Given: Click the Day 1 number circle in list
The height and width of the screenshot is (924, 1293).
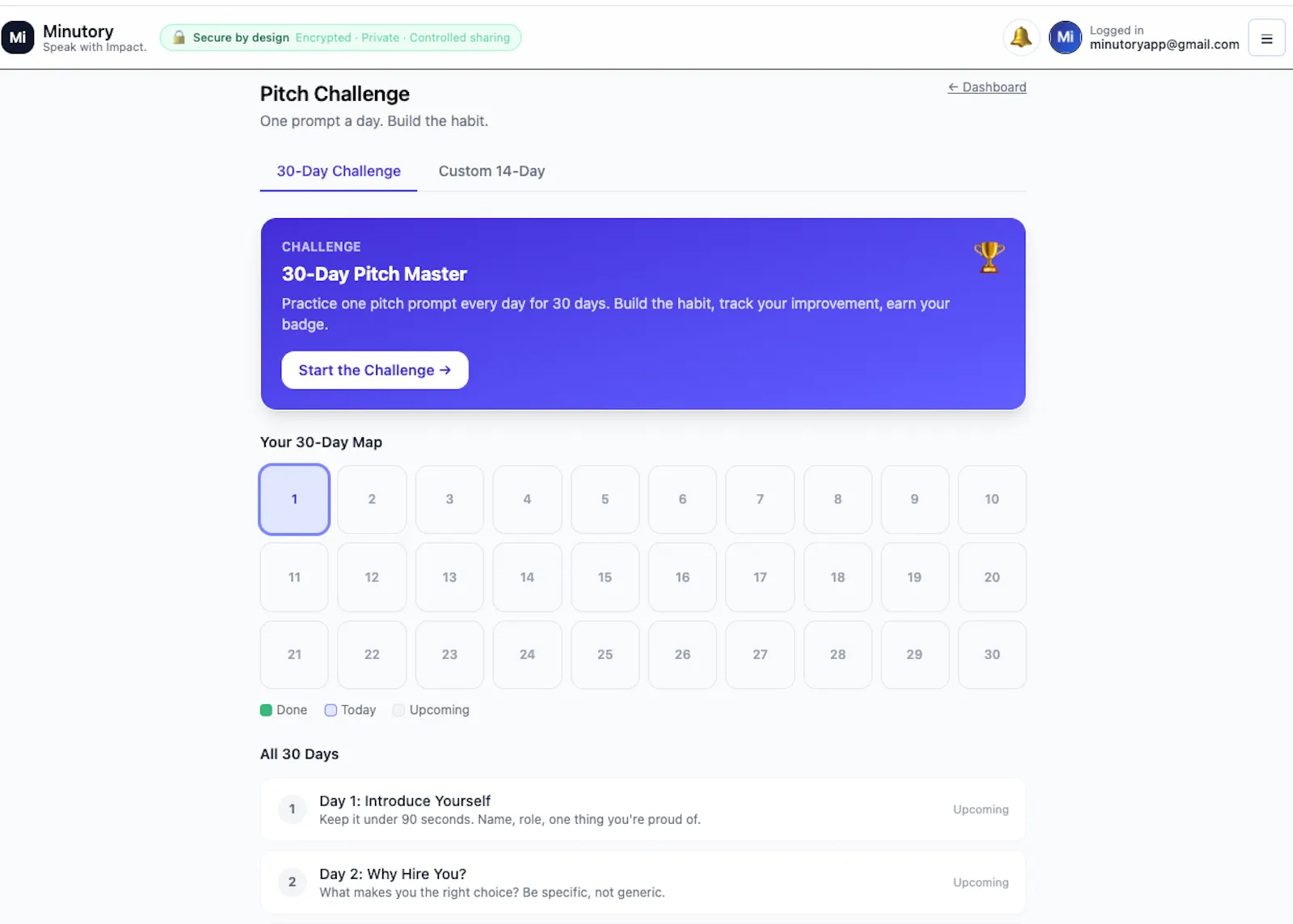Looking at the screenshot, I should (293, 808).
